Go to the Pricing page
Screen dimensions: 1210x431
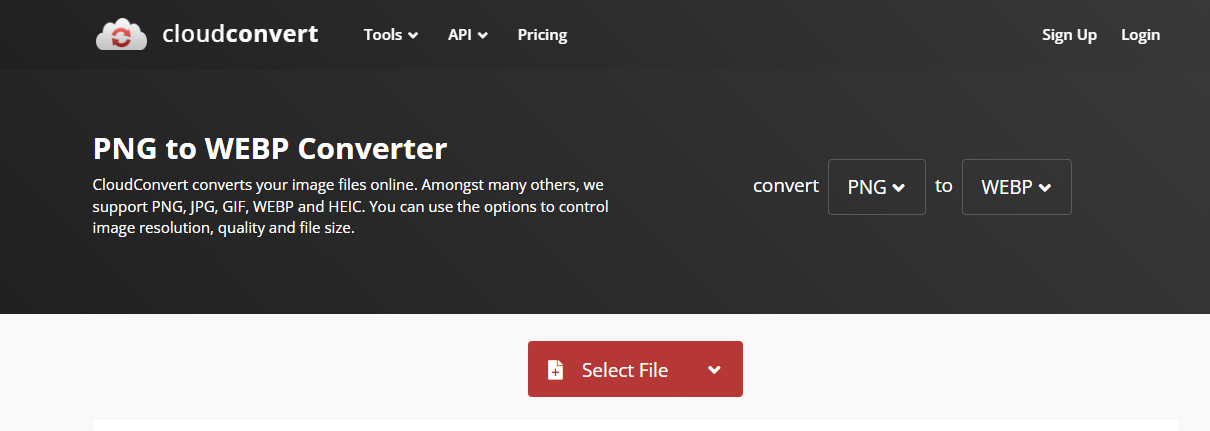[x=542, y=35]
